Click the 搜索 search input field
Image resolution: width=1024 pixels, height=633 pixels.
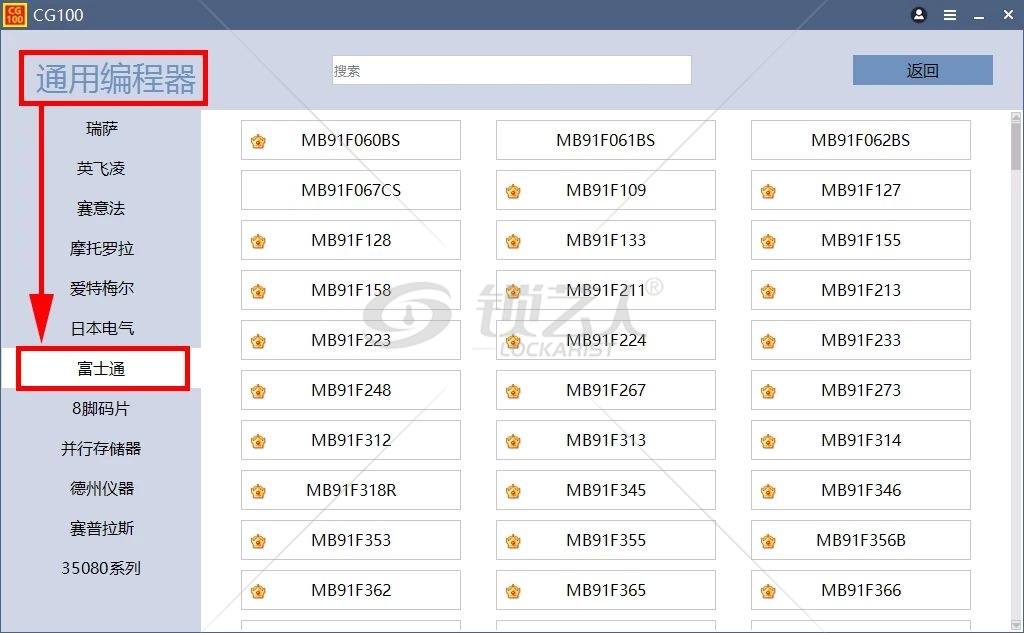point(511,70)
